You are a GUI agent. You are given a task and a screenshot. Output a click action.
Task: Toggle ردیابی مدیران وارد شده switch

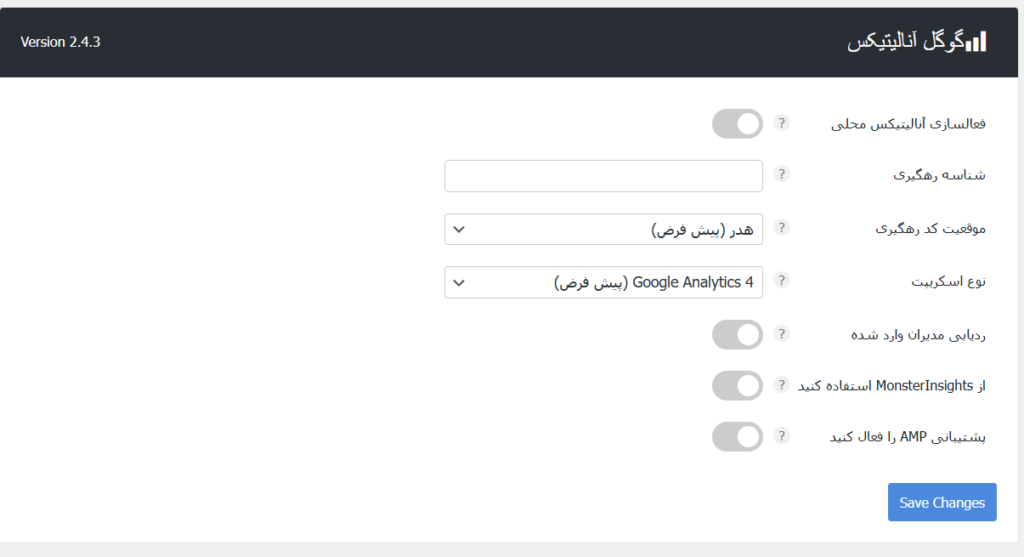click(737, 334)
